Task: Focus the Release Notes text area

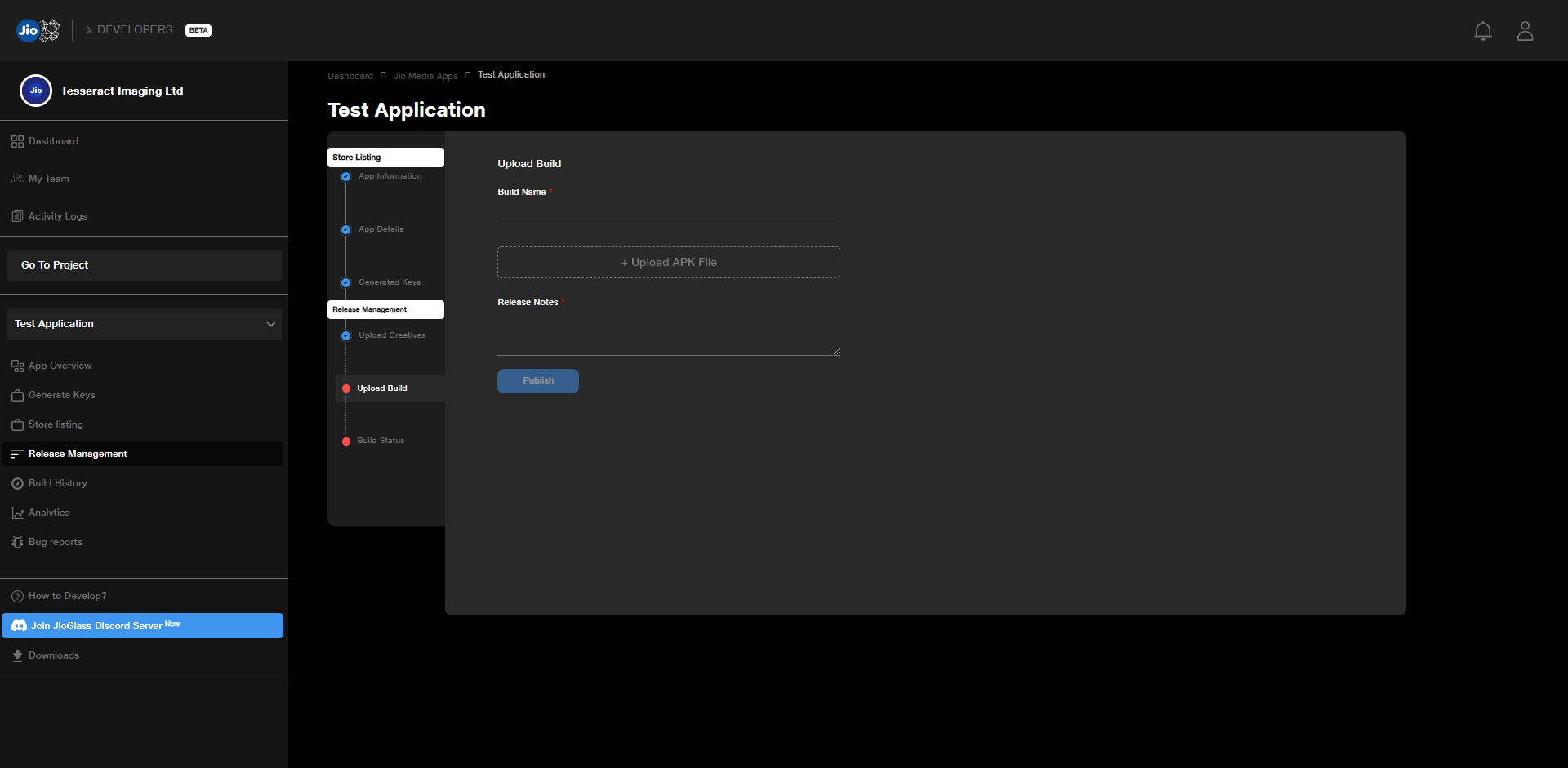Action: (x=669, y=334)
